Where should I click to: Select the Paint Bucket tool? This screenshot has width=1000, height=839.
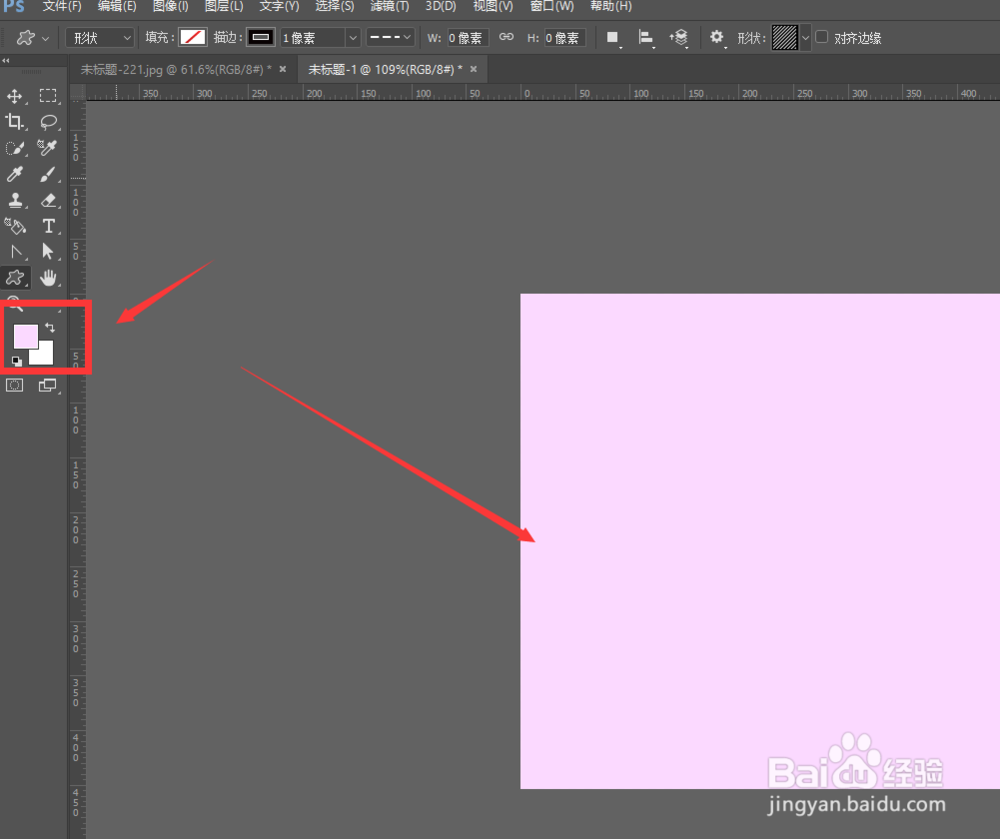pos(15,226)
